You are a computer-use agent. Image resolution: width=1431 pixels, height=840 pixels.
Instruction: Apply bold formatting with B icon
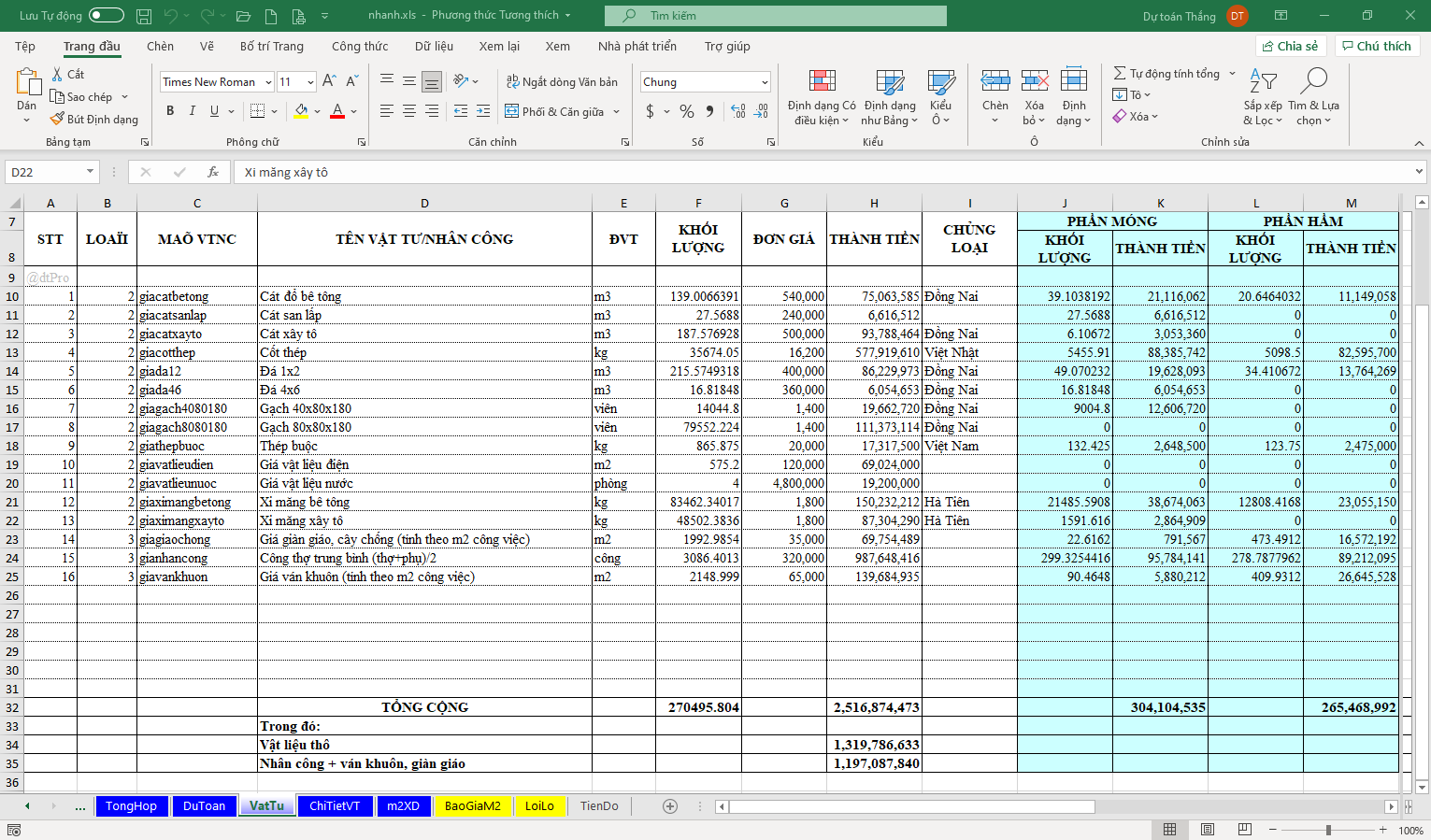(x=170, y=111)
